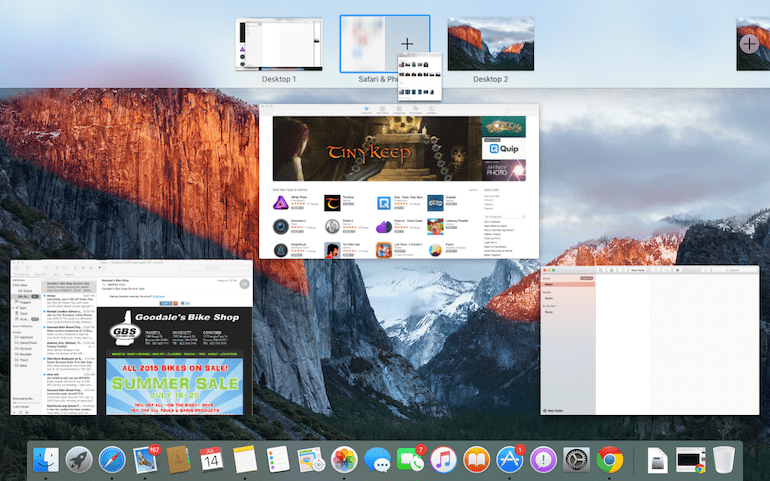This screenshot has height=481, width=770.
Task: Open iBooks orange book icon
Action: (477, 460)
